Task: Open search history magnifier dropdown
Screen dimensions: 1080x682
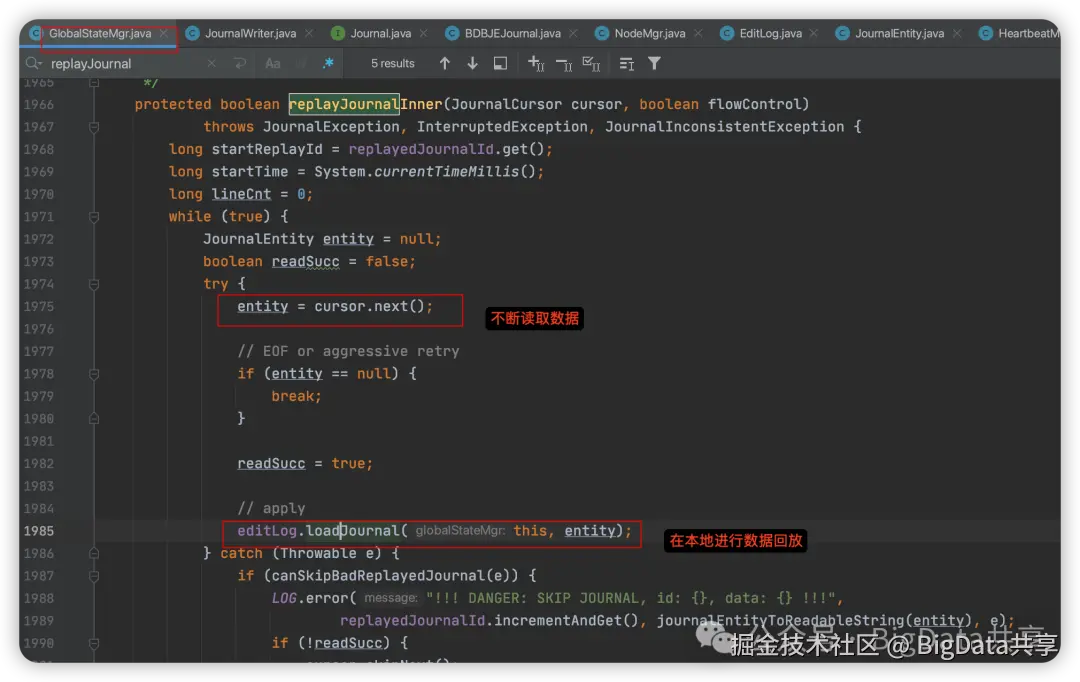Action: click(x=33, y=63)
